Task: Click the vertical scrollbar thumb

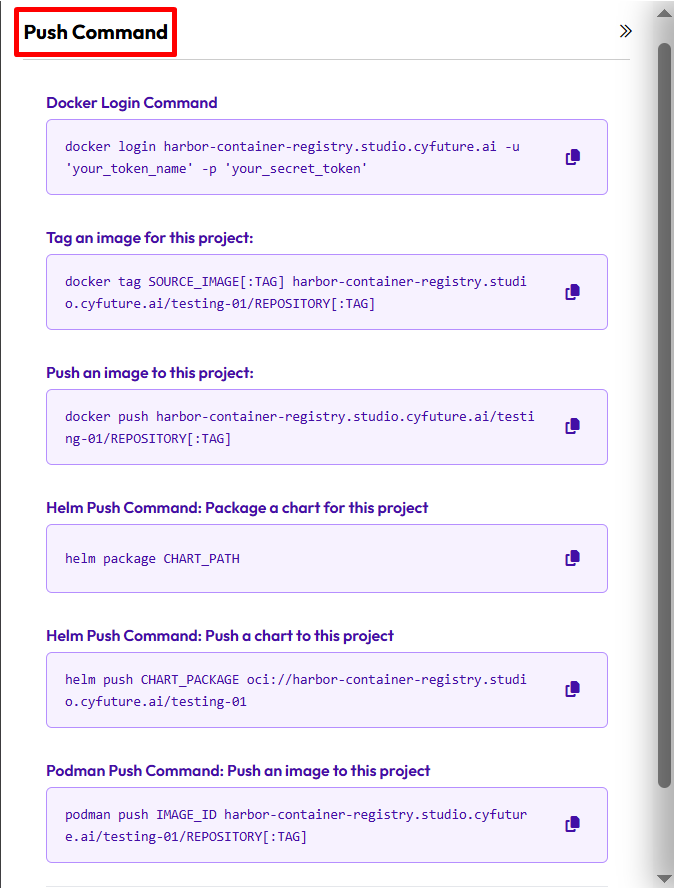Action: pyautogui.click(x=664, y=415)
